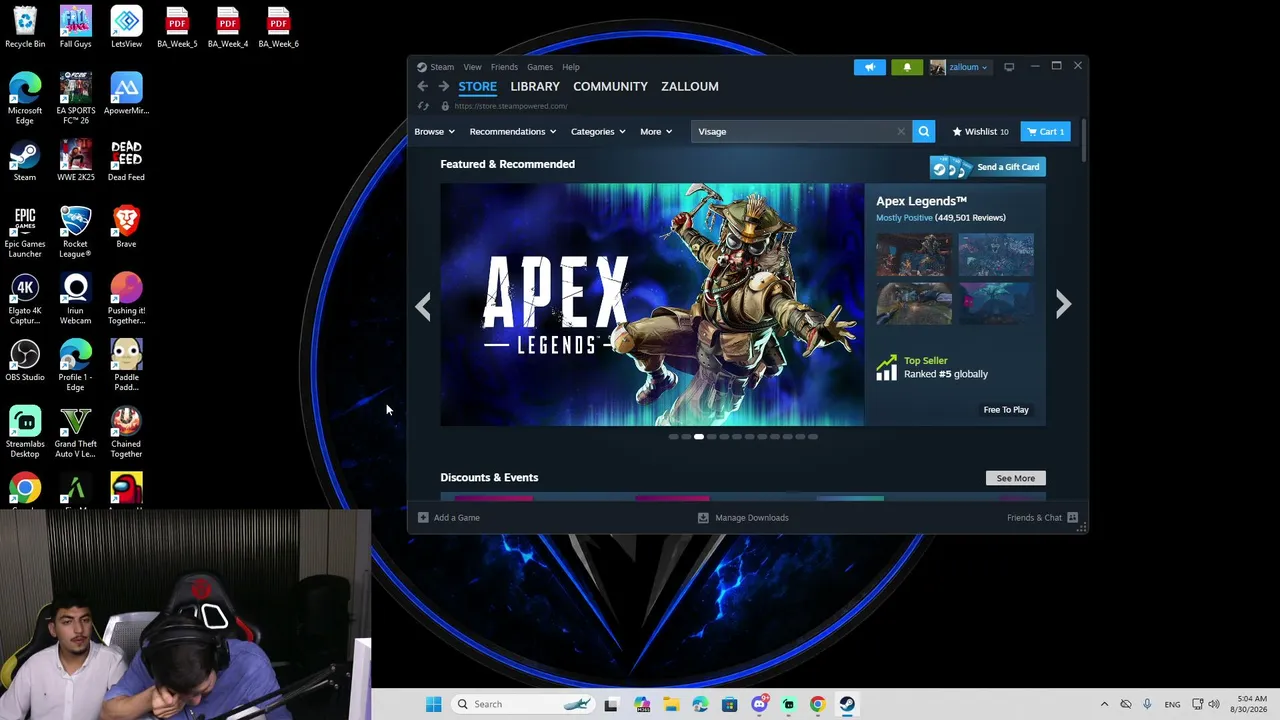Click the Add a Game plus icon
The image size is (1280, 720).
coord(423,518)
